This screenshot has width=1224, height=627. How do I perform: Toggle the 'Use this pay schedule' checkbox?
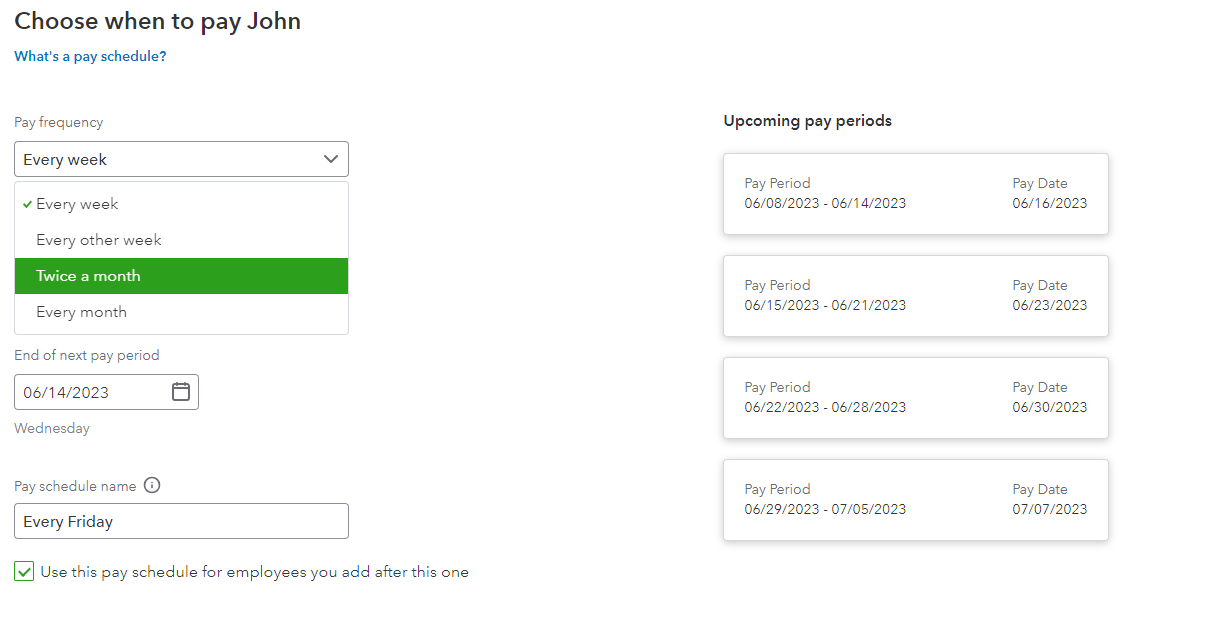click(24, 572)
